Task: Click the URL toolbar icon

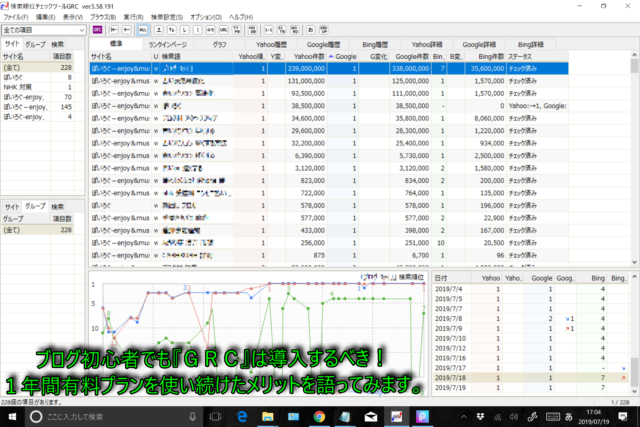Action: point(223,30)
